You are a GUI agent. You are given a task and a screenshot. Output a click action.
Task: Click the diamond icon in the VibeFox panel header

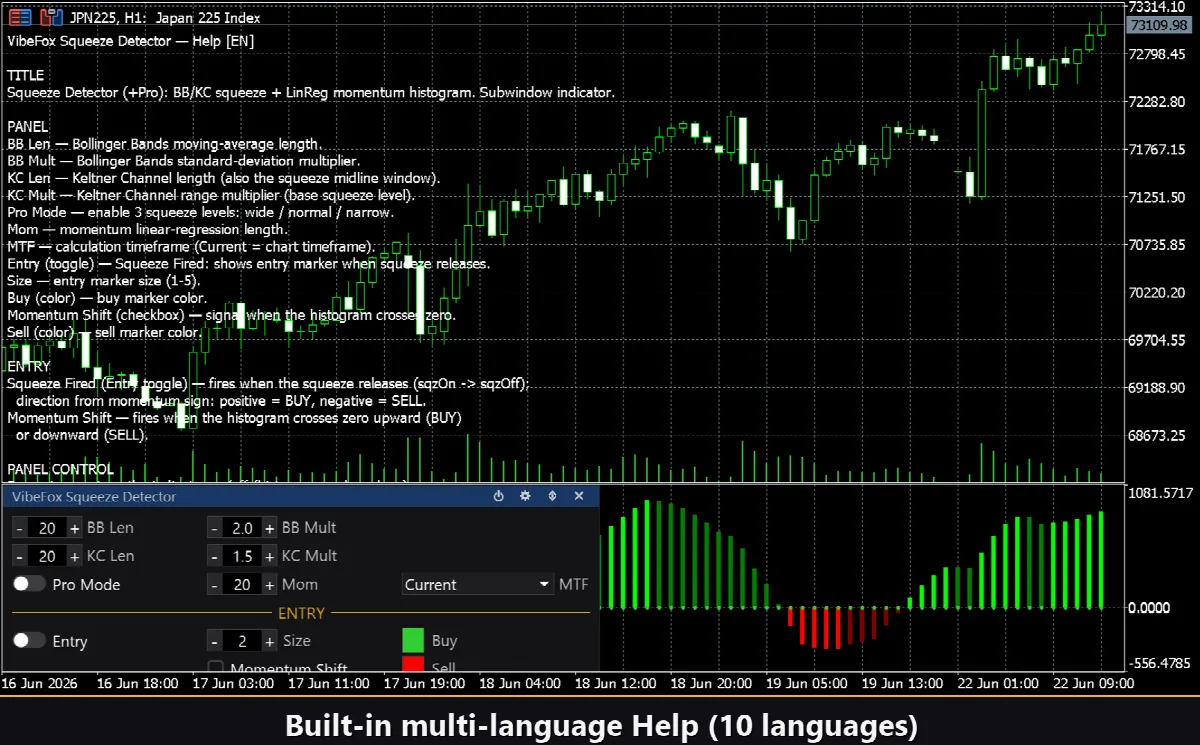point(552,496)
